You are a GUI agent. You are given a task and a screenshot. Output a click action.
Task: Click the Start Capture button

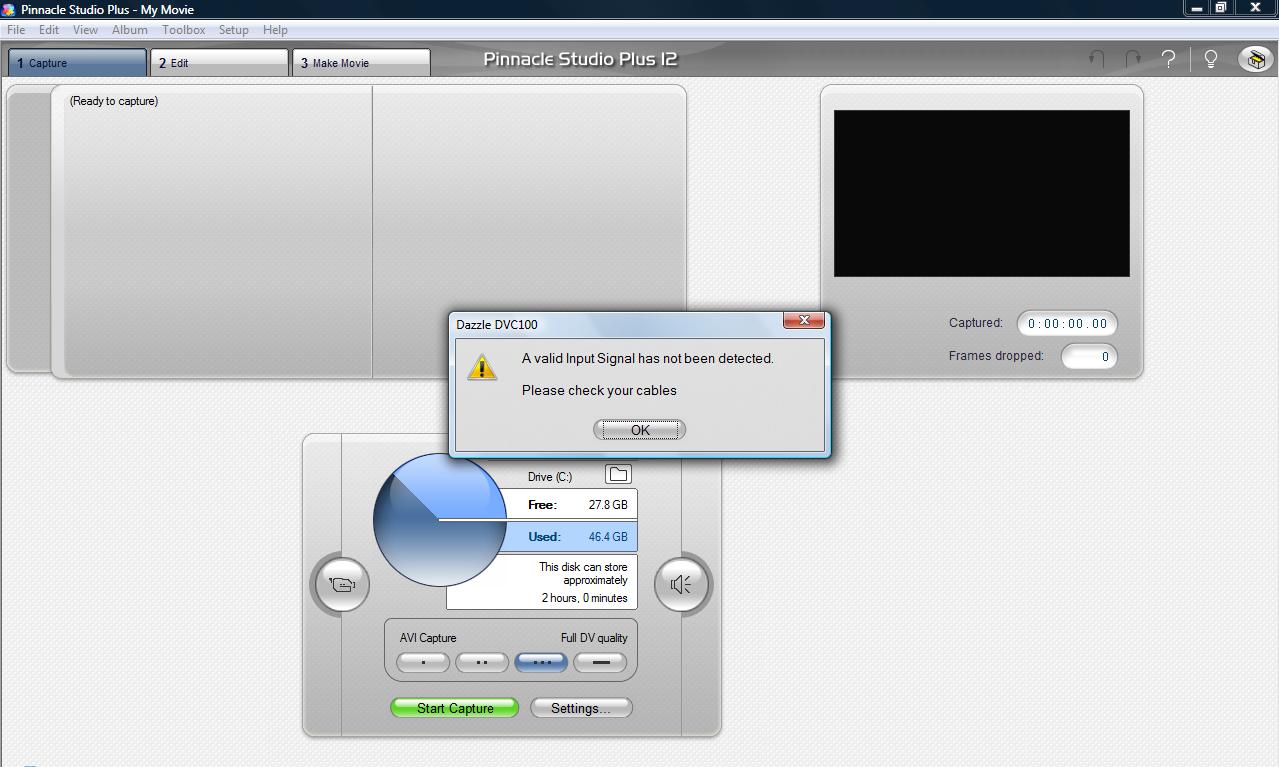point(455,708)
